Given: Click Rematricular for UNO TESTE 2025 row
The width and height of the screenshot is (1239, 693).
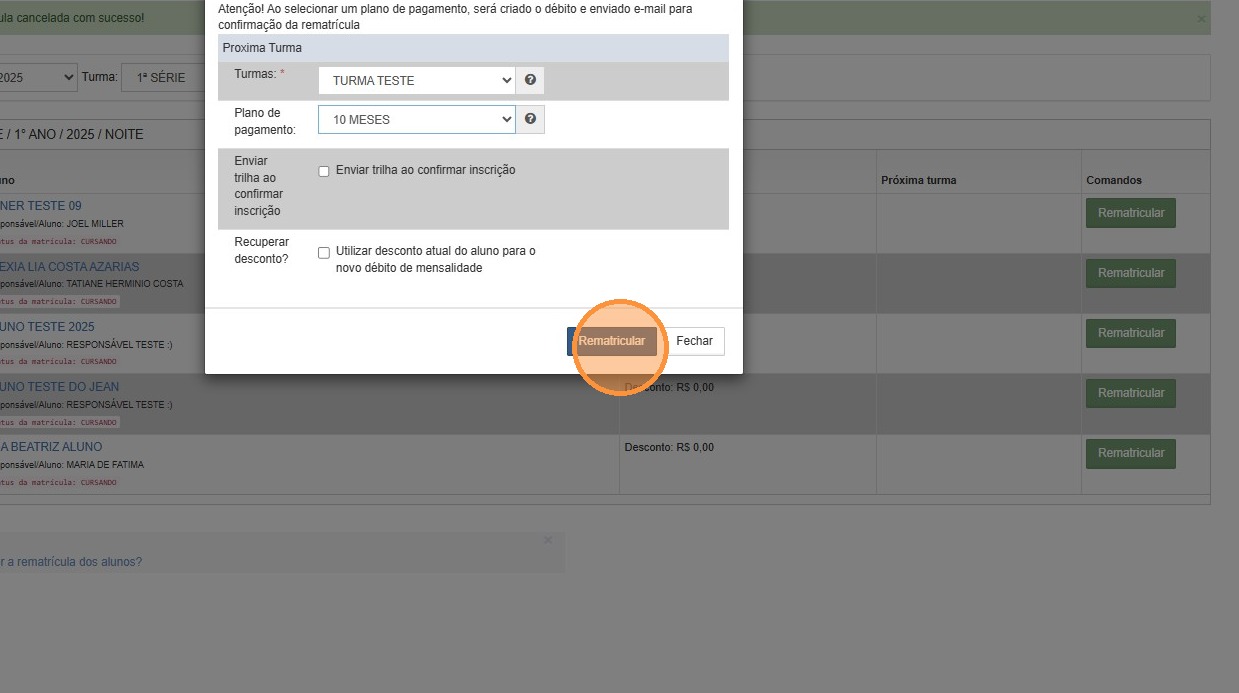Looking at the screenshot, I should click(x=1131, y=333).
